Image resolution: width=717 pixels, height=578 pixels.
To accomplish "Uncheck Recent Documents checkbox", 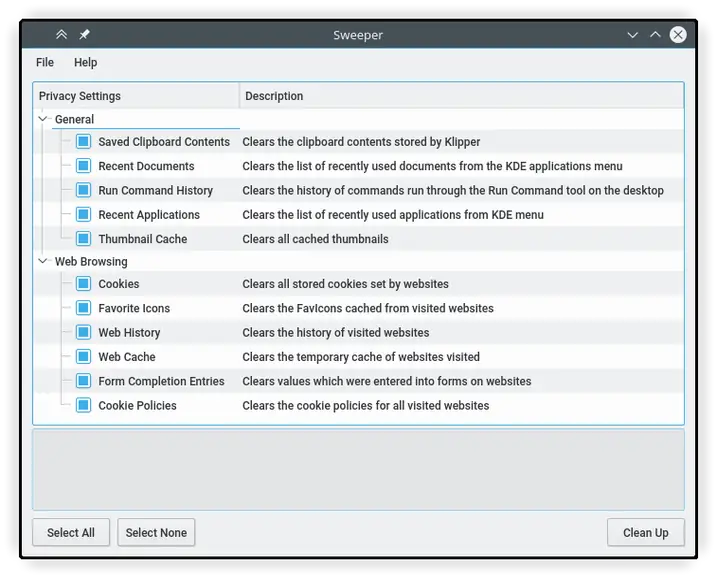I will point(83,166).
